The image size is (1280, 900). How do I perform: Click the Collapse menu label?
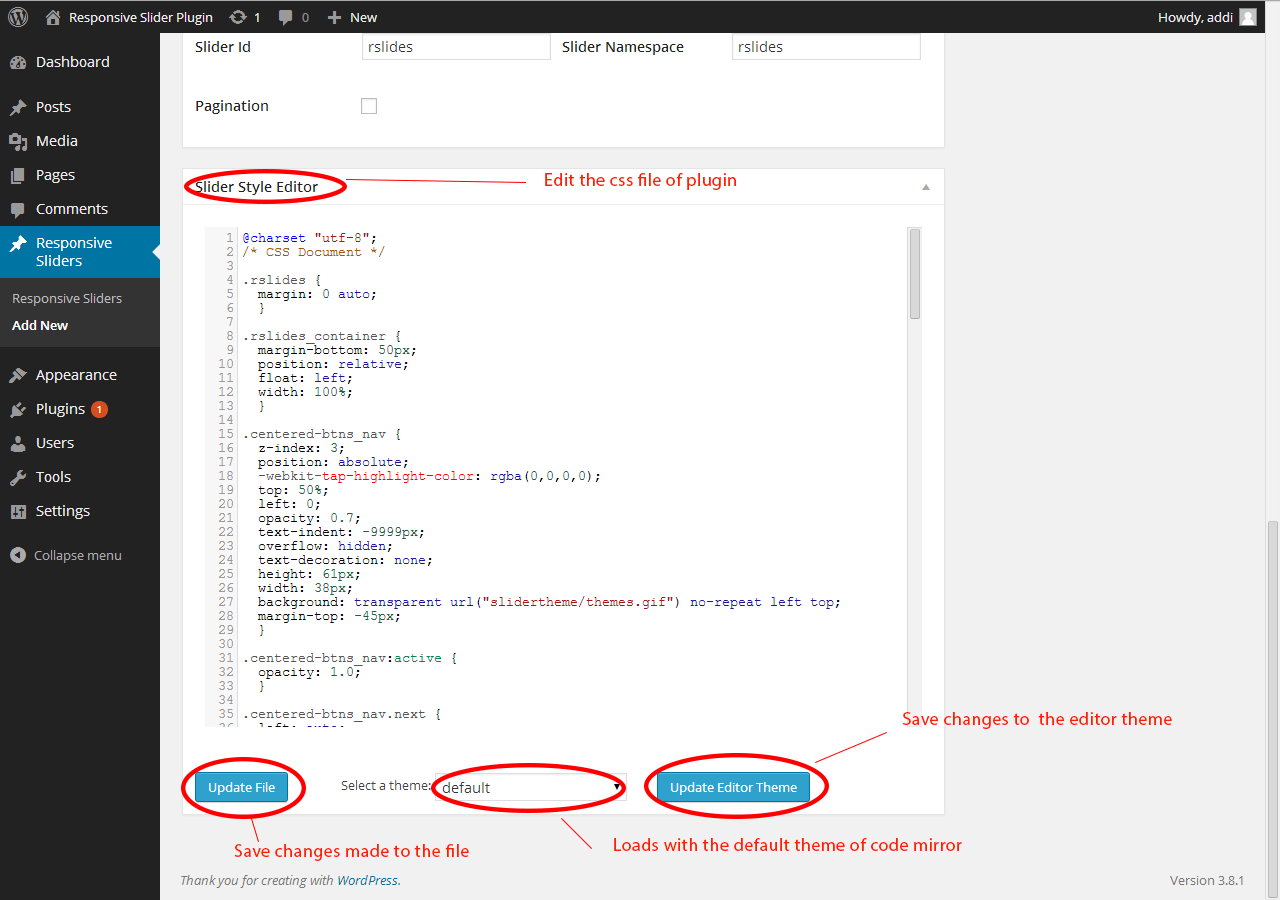(78, 555)
